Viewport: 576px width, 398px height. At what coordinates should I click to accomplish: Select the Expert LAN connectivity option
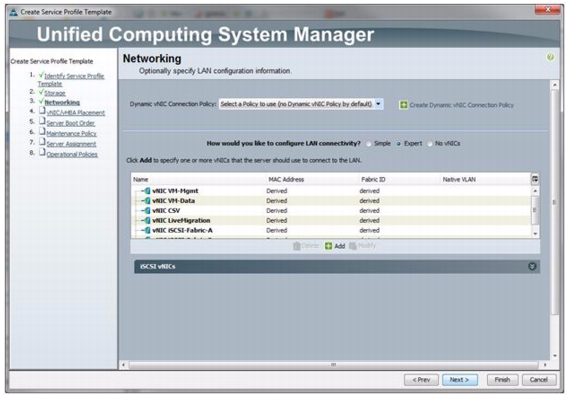point(399,144)
